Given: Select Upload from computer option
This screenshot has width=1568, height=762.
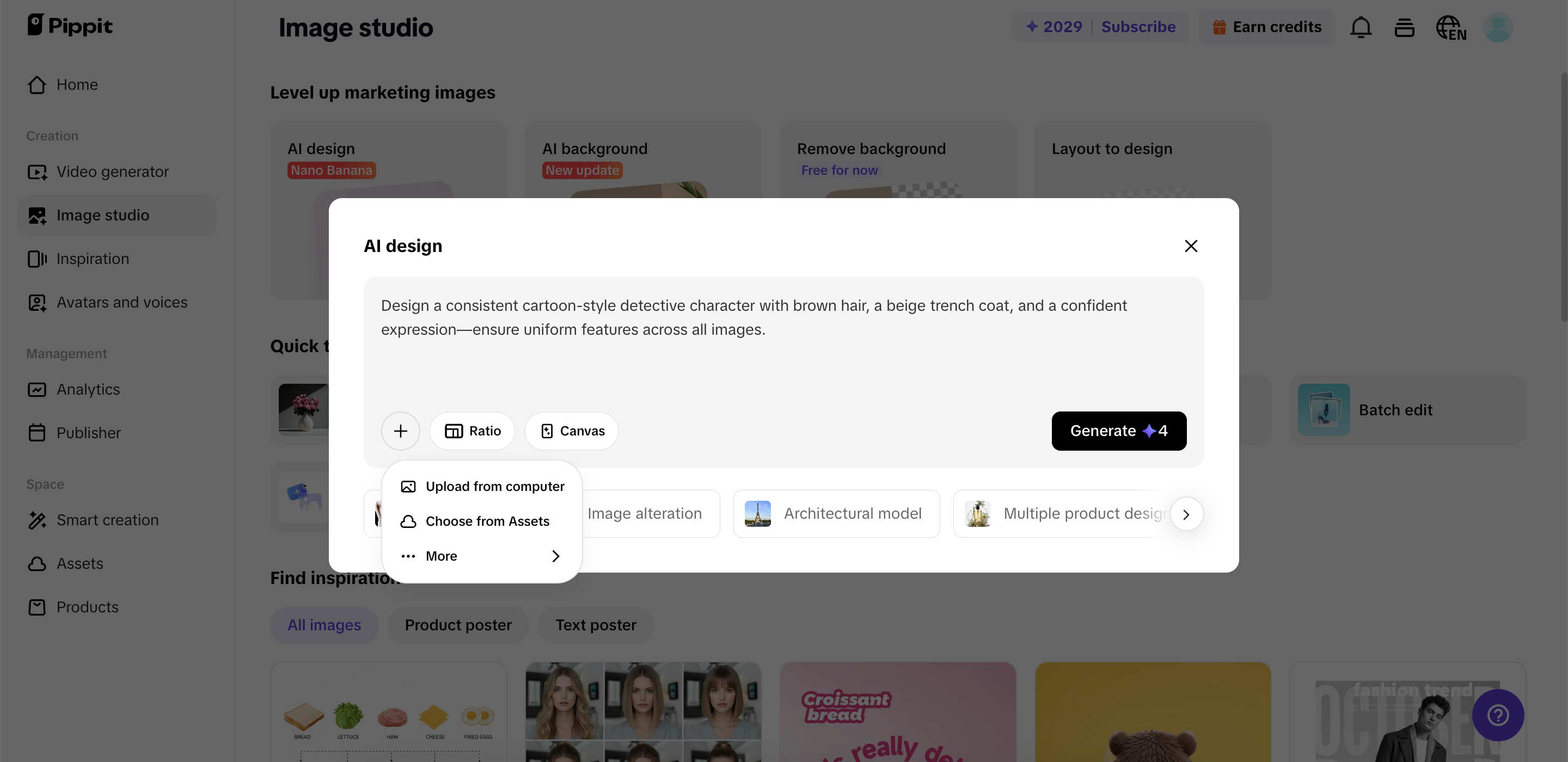Looking at the screenshot, I should click(x=494, y=486).
